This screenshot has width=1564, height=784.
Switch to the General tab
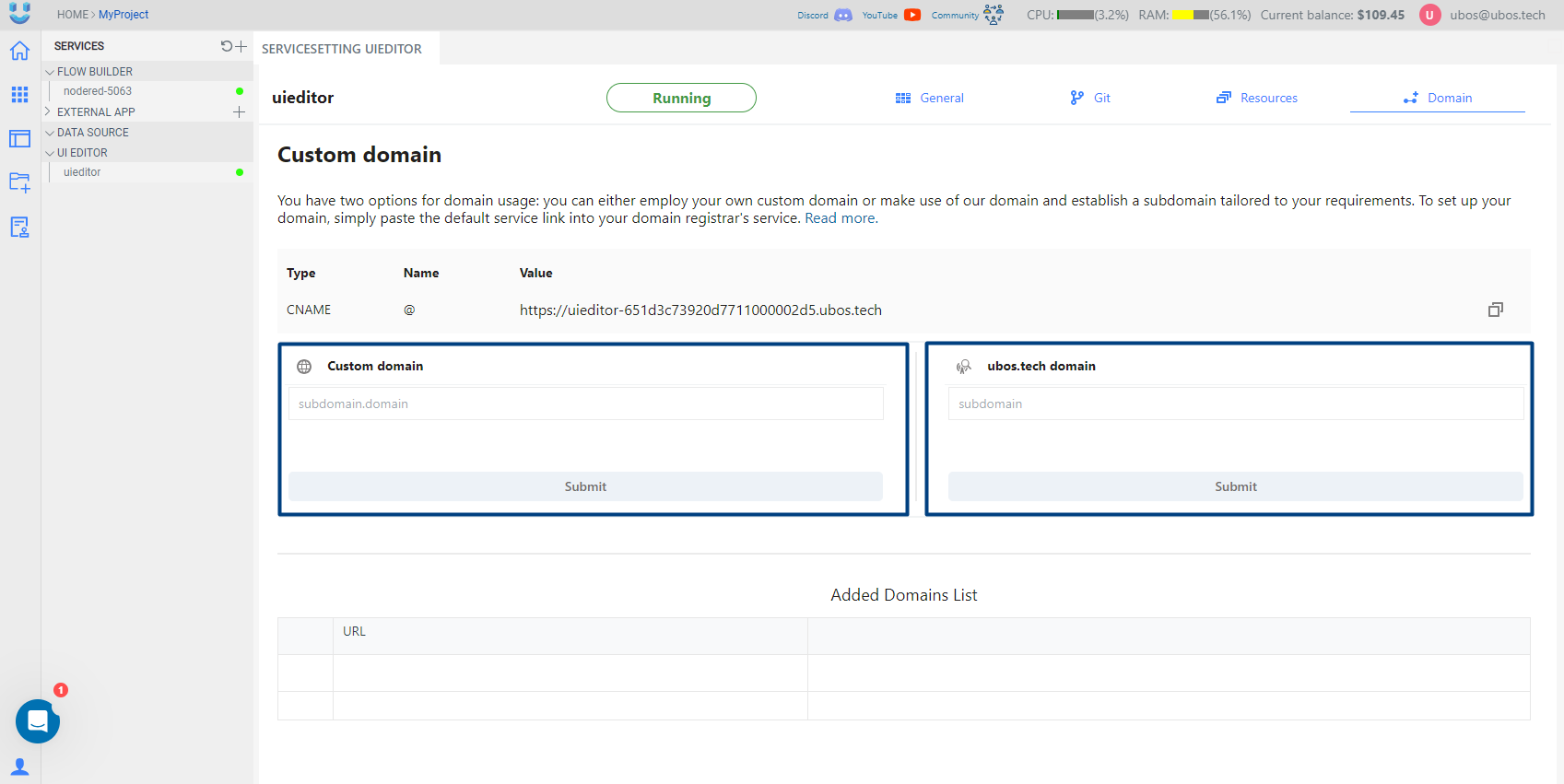[929, 98]
